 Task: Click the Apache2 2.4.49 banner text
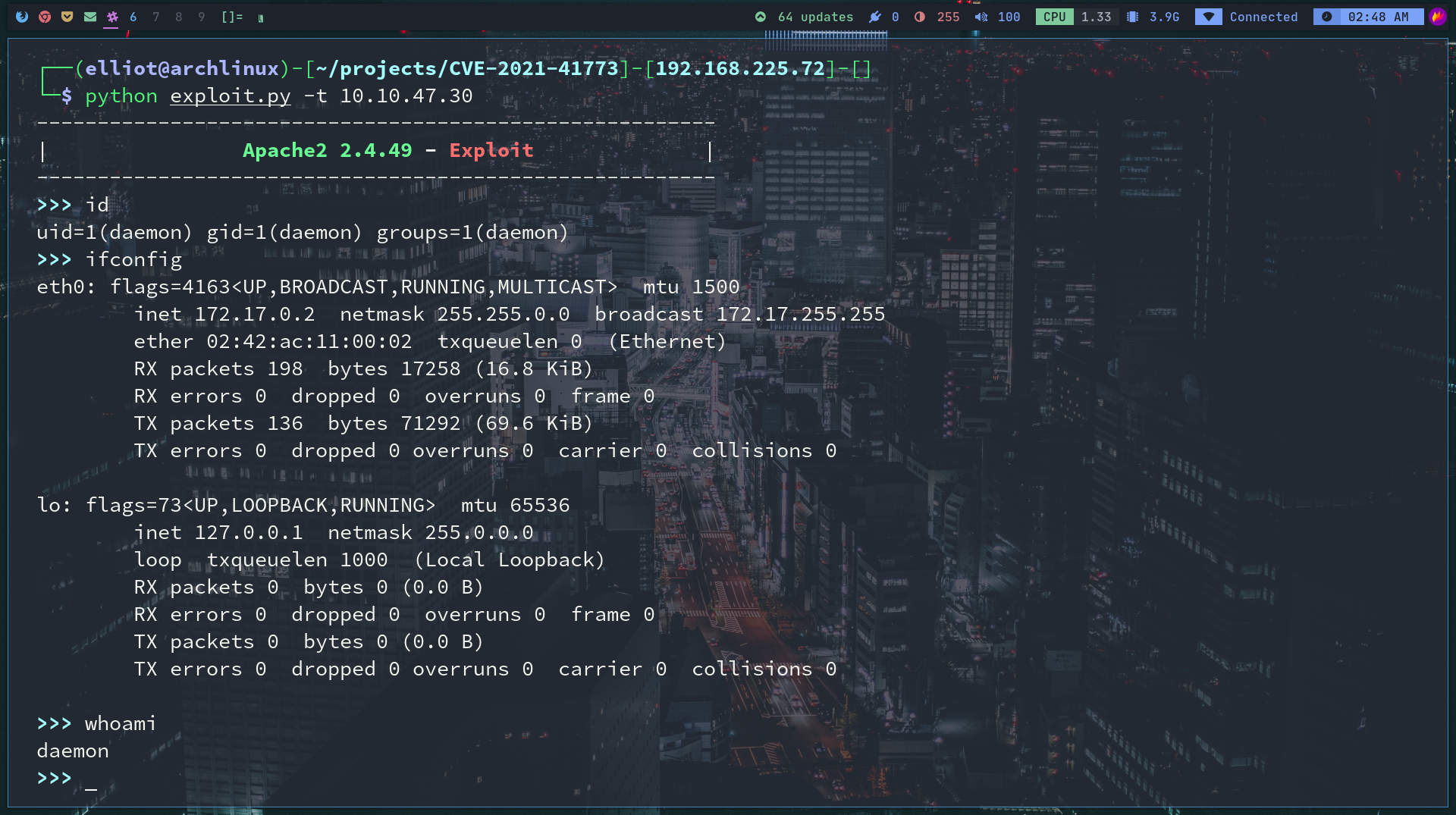pyautogui.click(x=328, y=151)
